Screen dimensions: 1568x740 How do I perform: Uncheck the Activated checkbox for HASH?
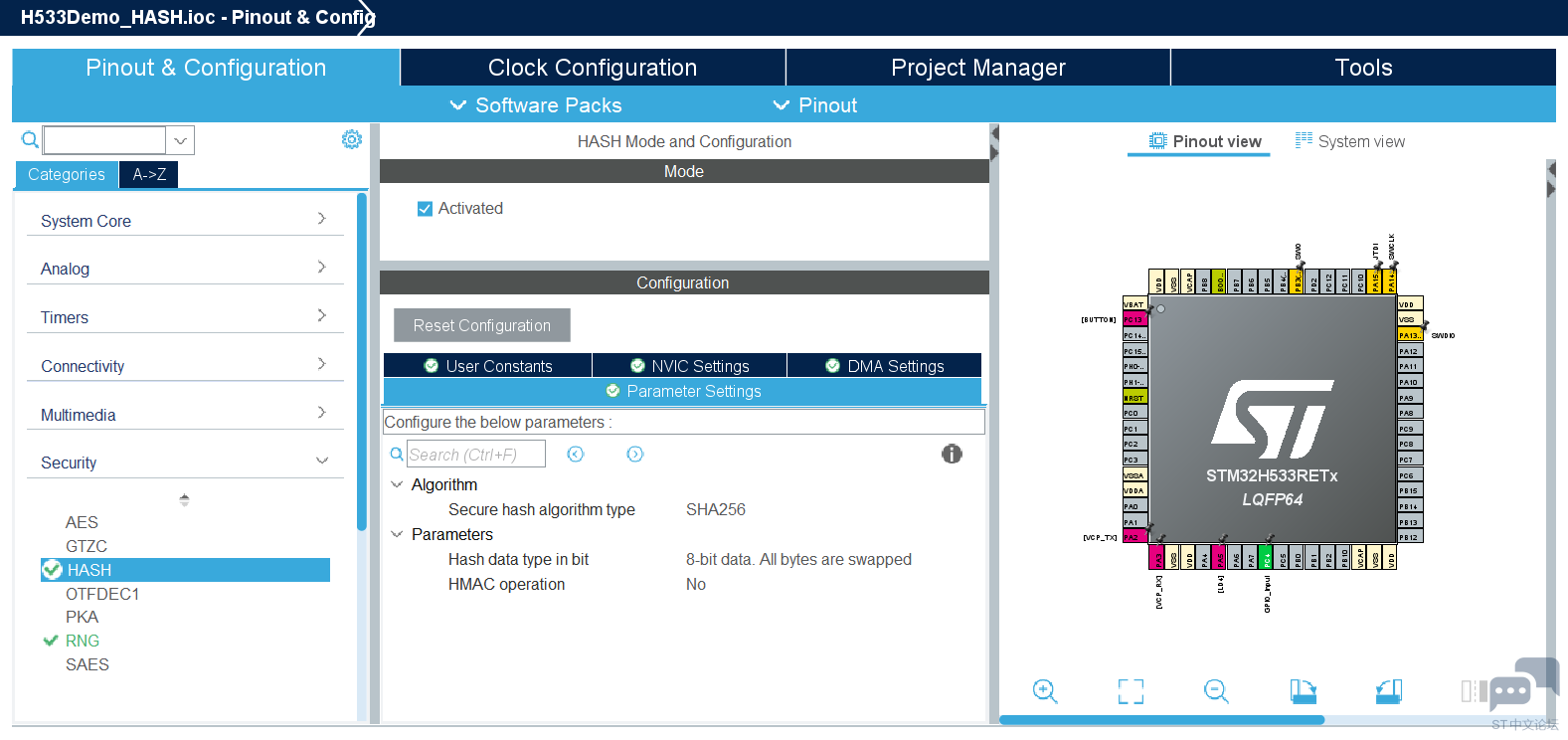425,208
